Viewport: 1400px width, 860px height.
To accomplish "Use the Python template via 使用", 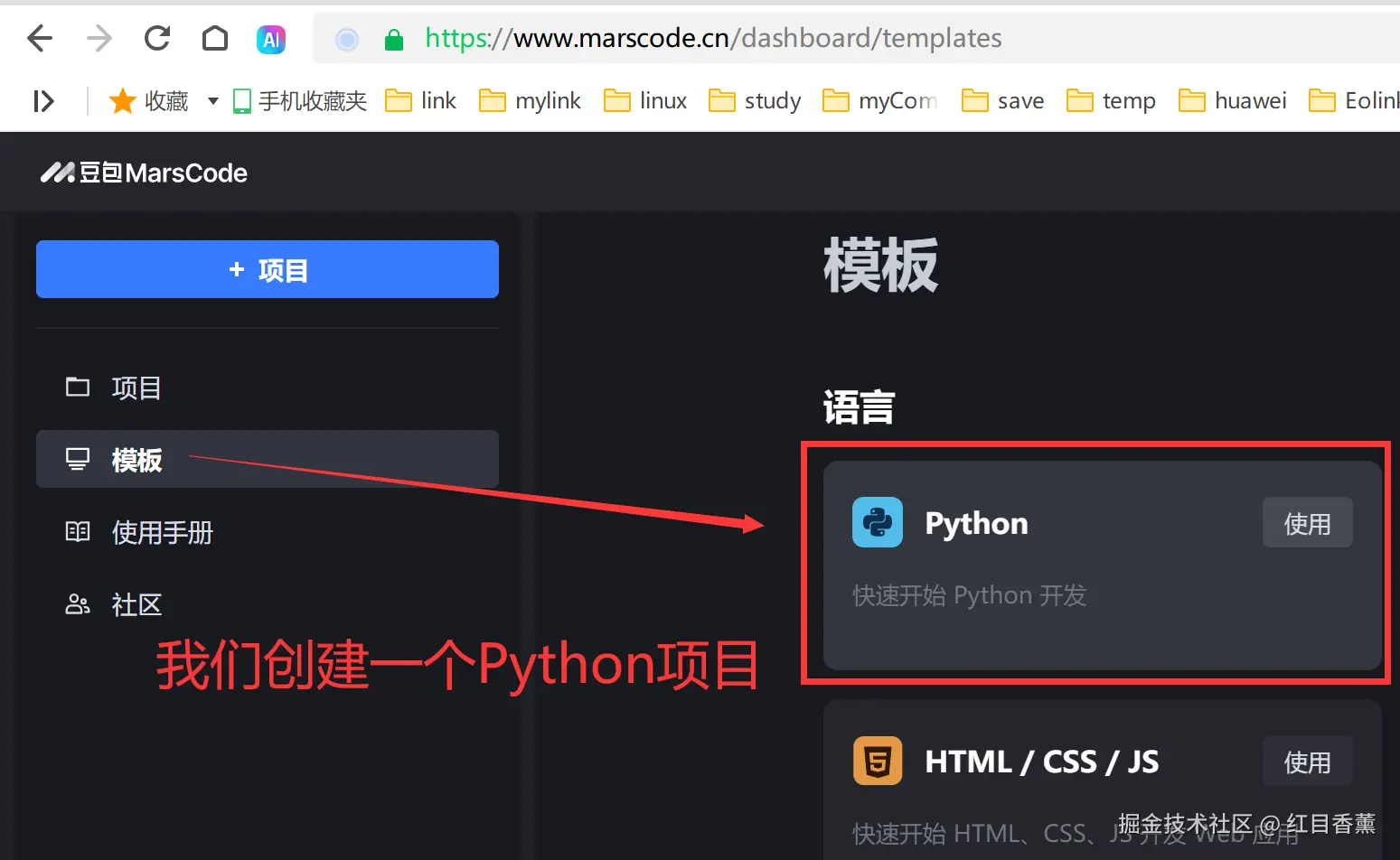I will point(1307,522).
